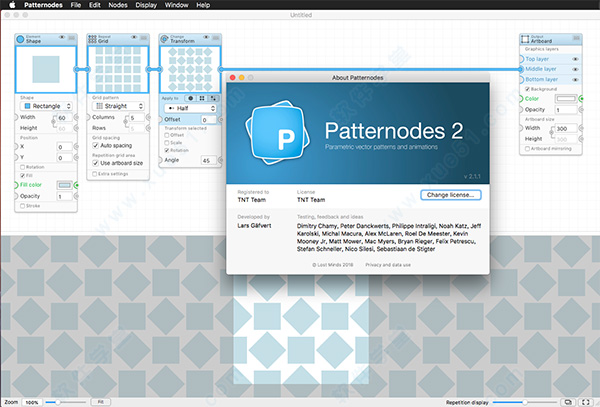Enable Extra settings checkbox
Screen dimensions: 600x407
coord(95,174)
